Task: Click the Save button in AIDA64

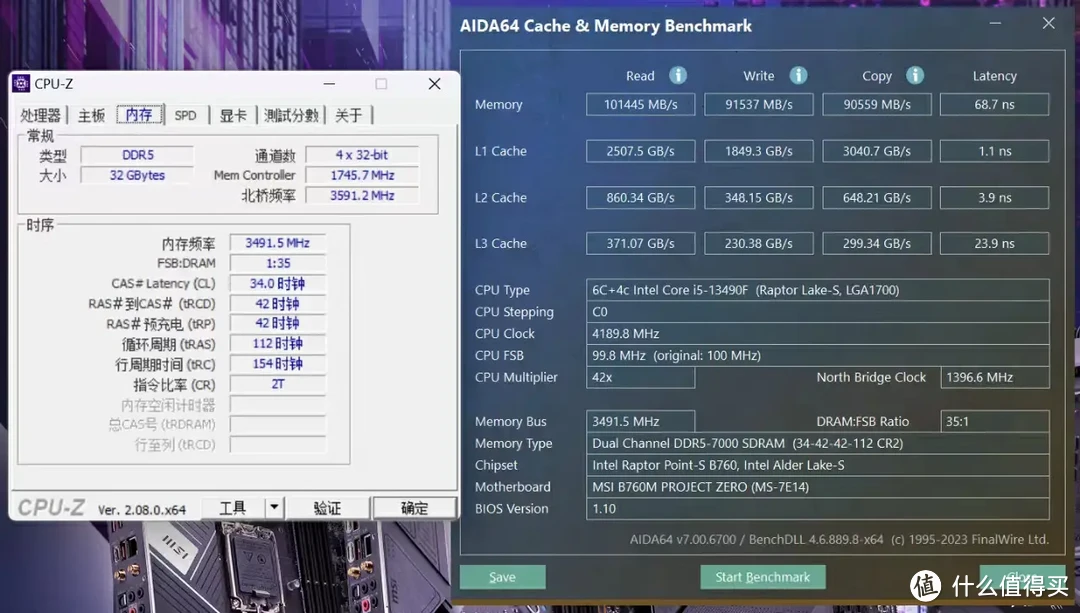Action: coord(503,577)
